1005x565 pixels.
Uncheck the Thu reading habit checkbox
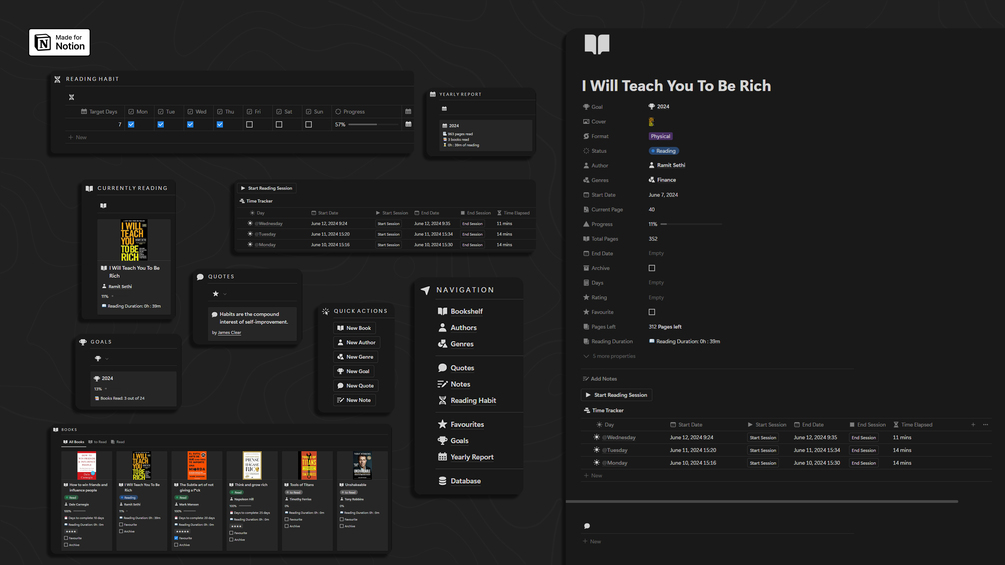pos(219,125)
